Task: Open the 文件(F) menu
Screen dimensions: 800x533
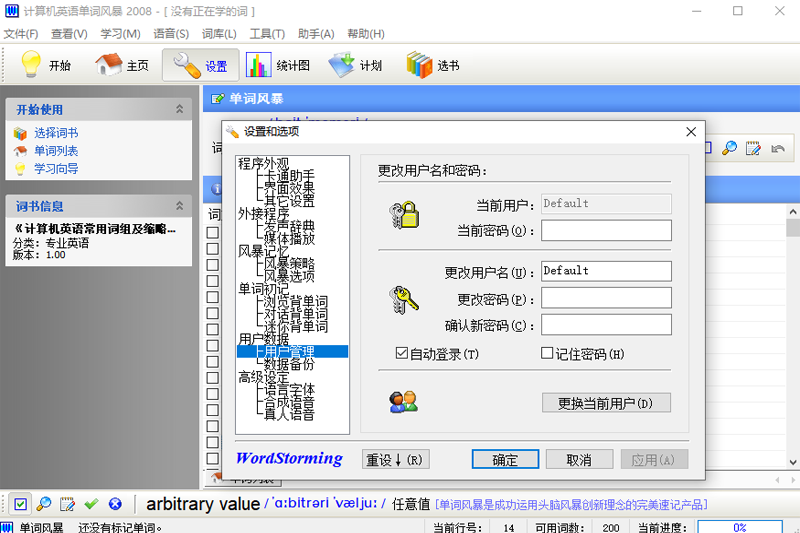Action: click(x=21, y=34)
